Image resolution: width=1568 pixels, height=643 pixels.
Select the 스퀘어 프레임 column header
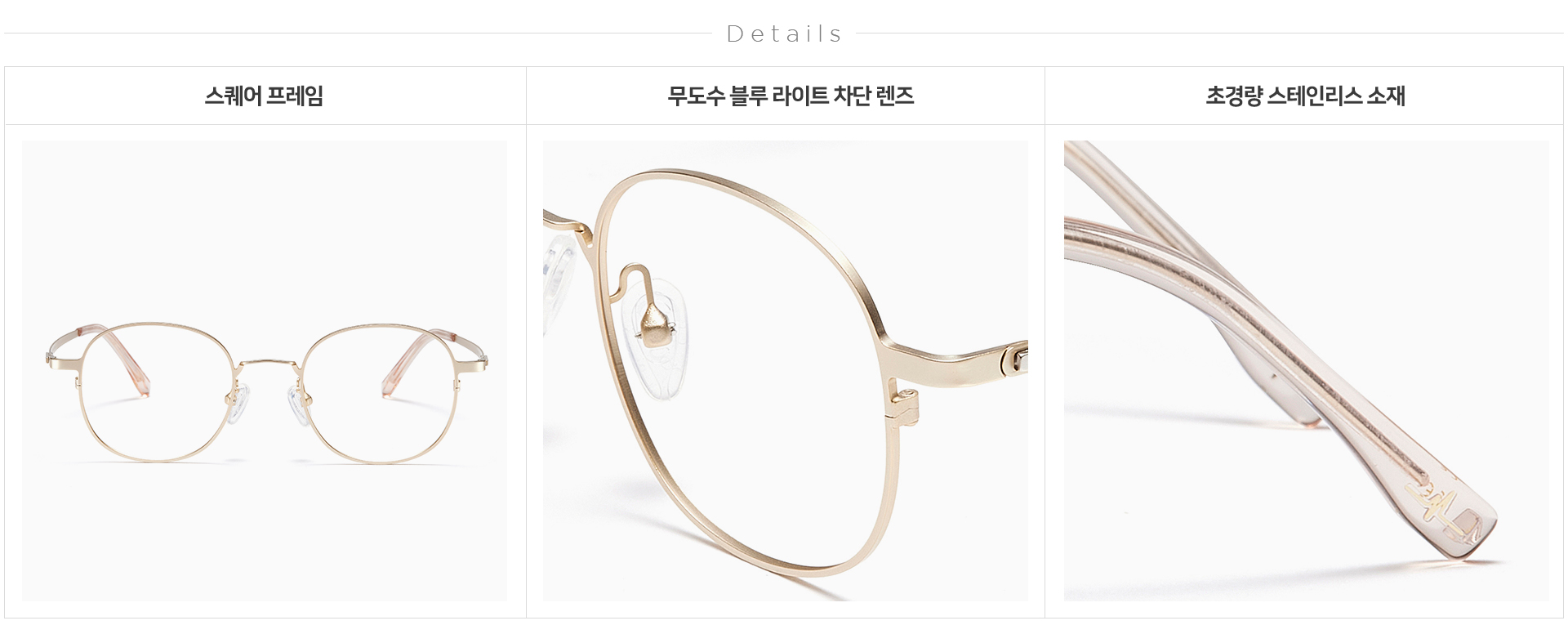(264, 96)
